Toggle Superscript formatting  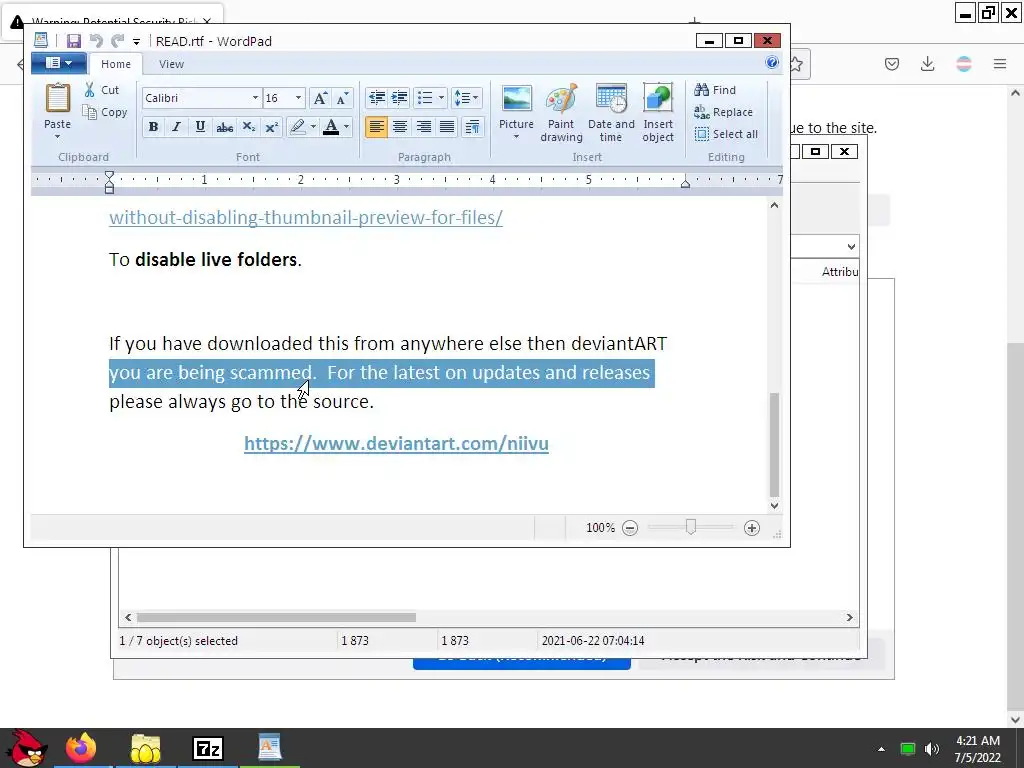[272, 127]
